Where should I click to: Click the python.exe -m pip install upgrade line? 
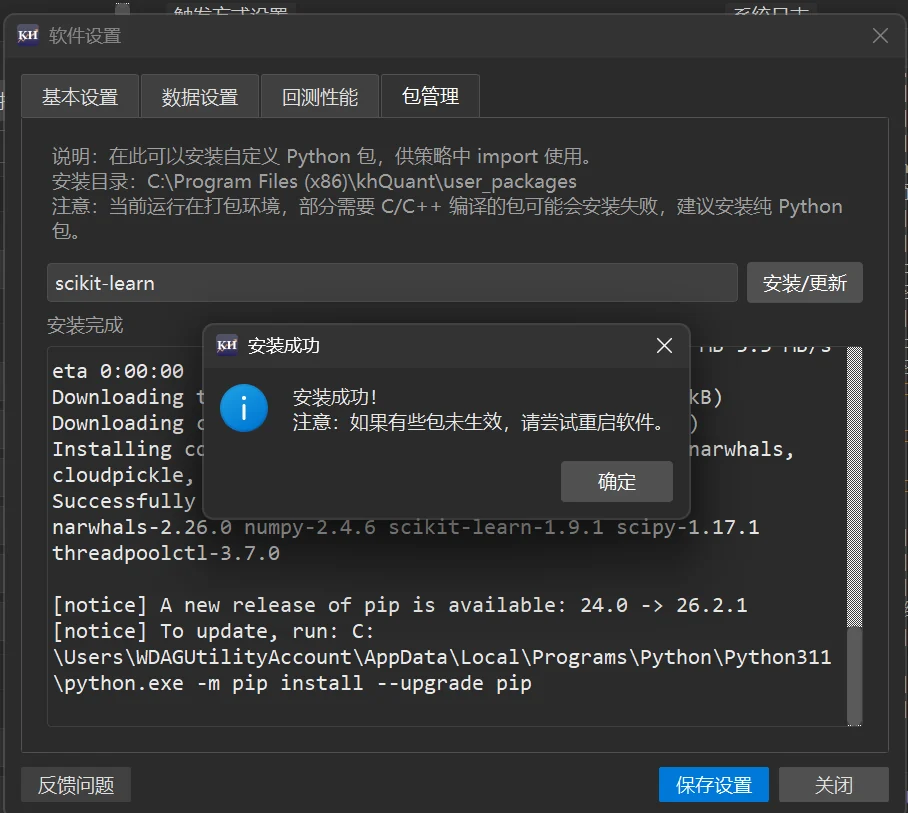[292, 683]
